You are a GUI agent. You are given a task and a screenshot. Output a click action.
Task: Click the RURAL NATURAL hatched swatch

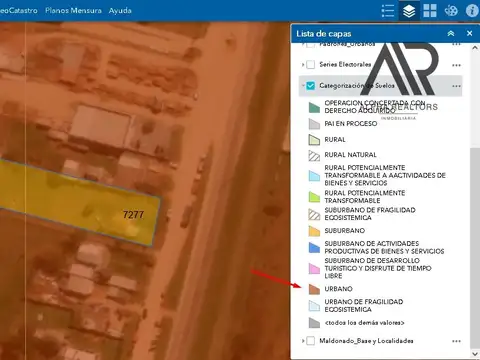(314, 155)
